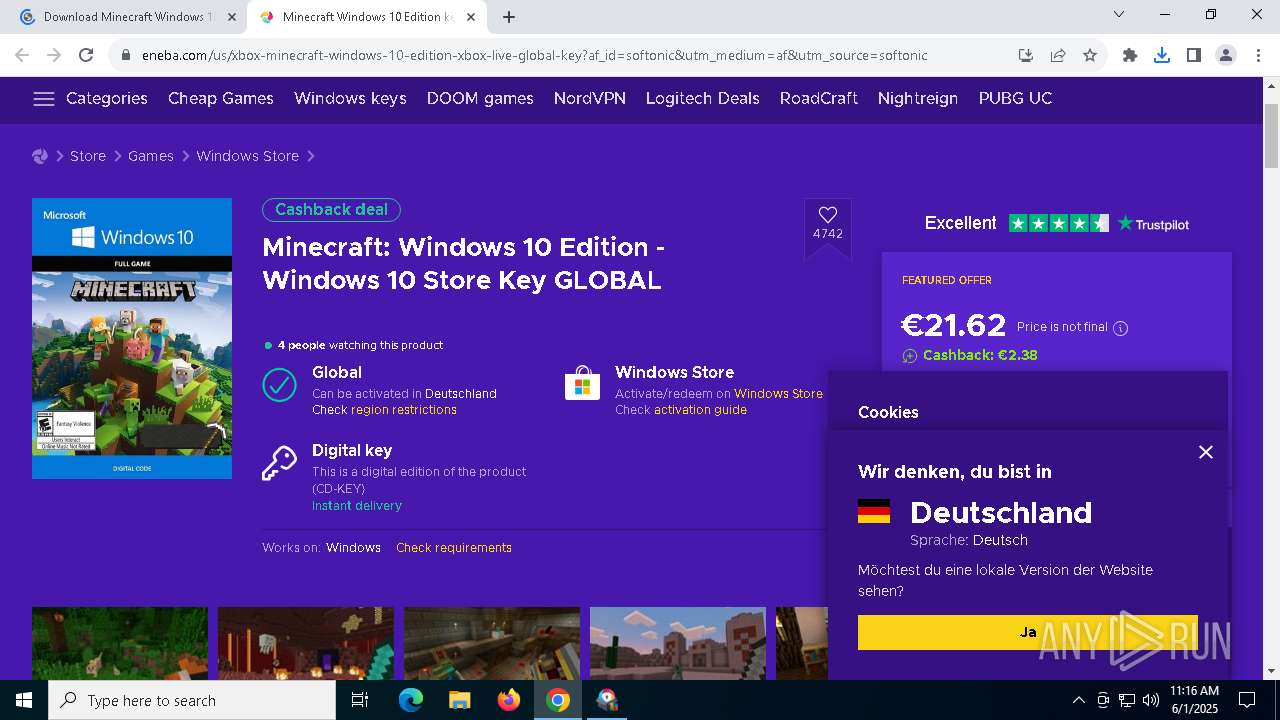Launch Firefox from the taskbar

pos(509,700)
